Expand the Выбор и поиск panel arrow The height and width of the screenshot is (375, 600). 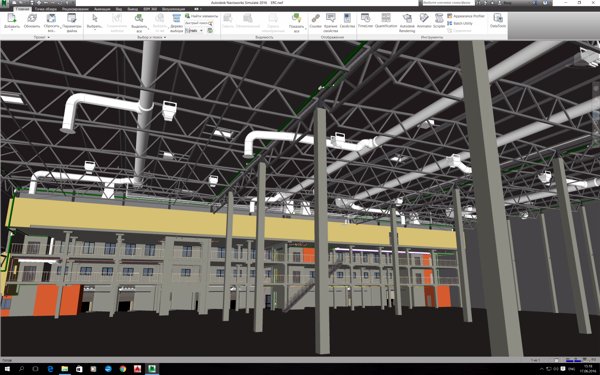click(x=165, y=37)
